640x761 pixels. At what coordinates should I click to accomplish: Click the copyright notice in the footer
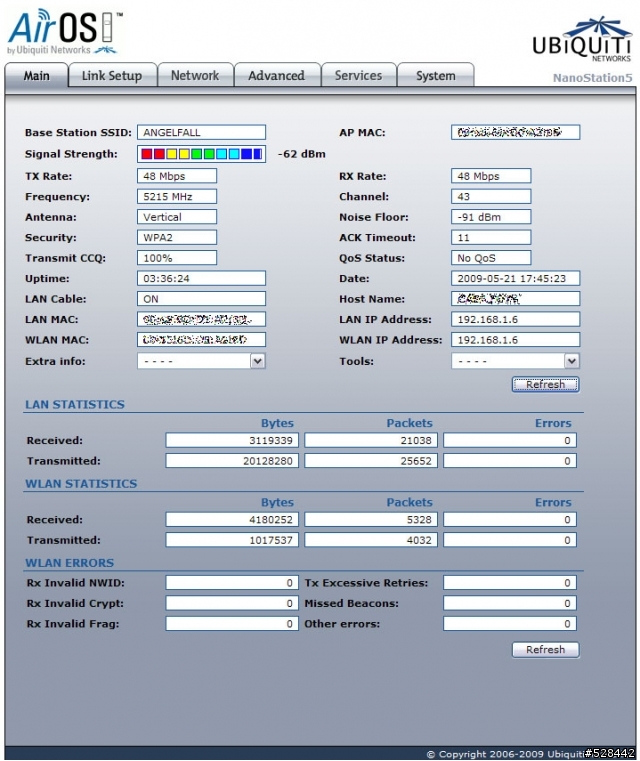(x=505, y=754)
